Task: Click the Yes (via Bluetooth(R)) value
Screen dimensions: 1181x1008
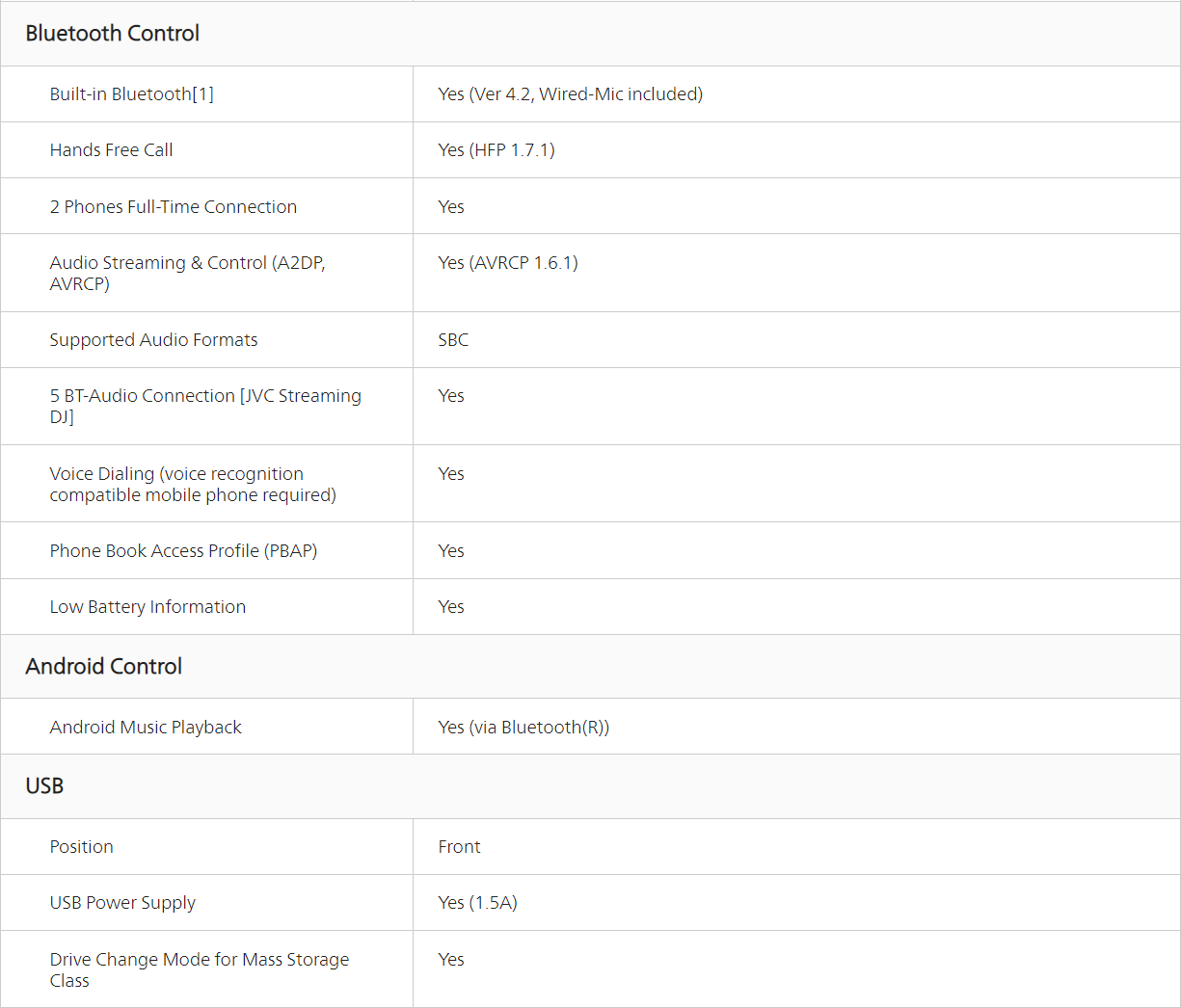Action: coord(523,728)
